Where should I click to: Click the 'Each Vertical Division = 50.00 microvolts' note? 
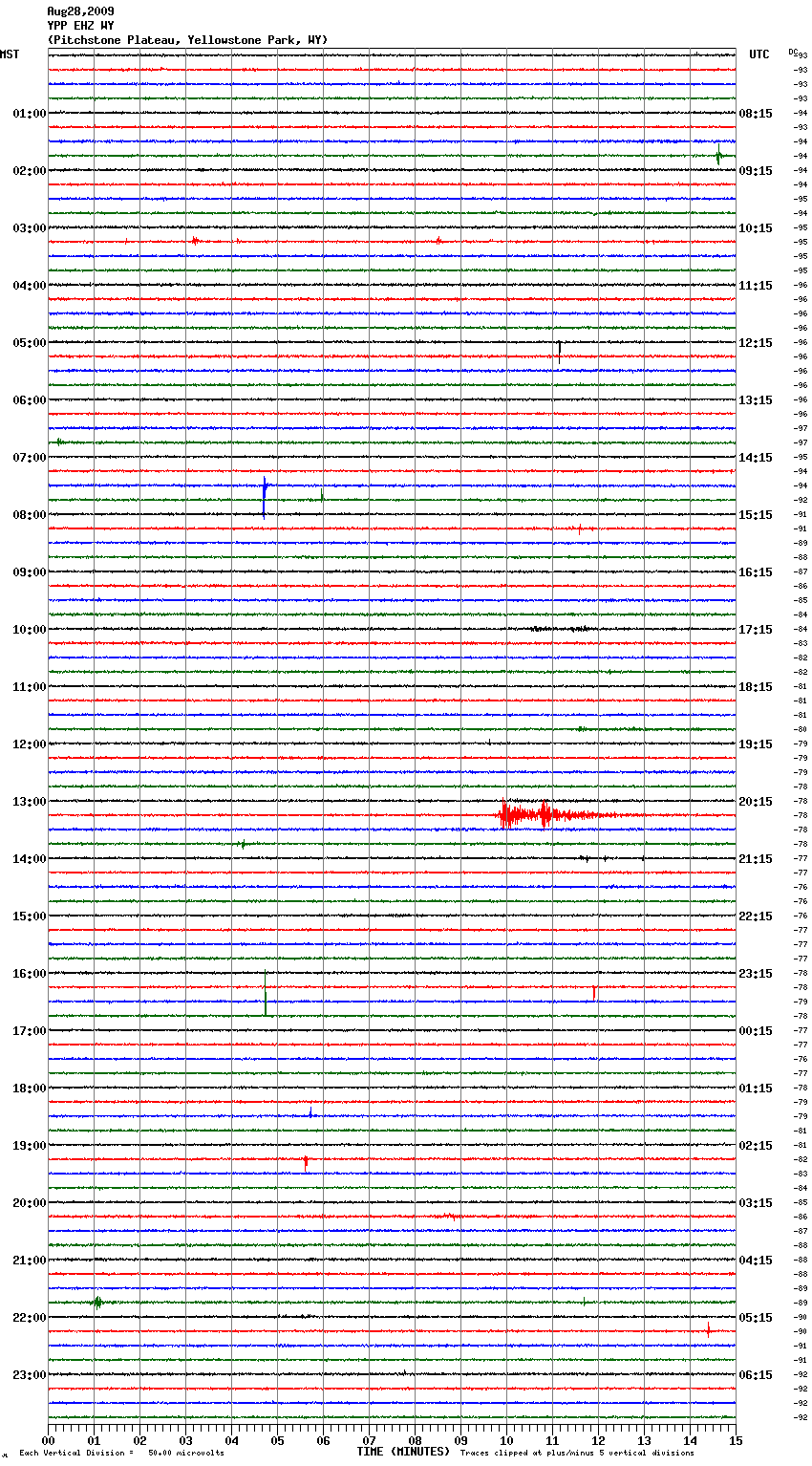coord(121,1454)
